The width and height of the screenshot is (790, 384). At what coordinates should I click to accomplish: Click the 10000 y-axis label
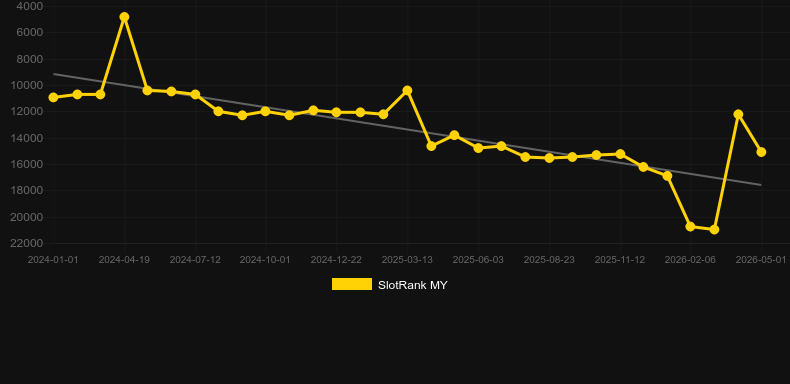(x=27, y=86)
